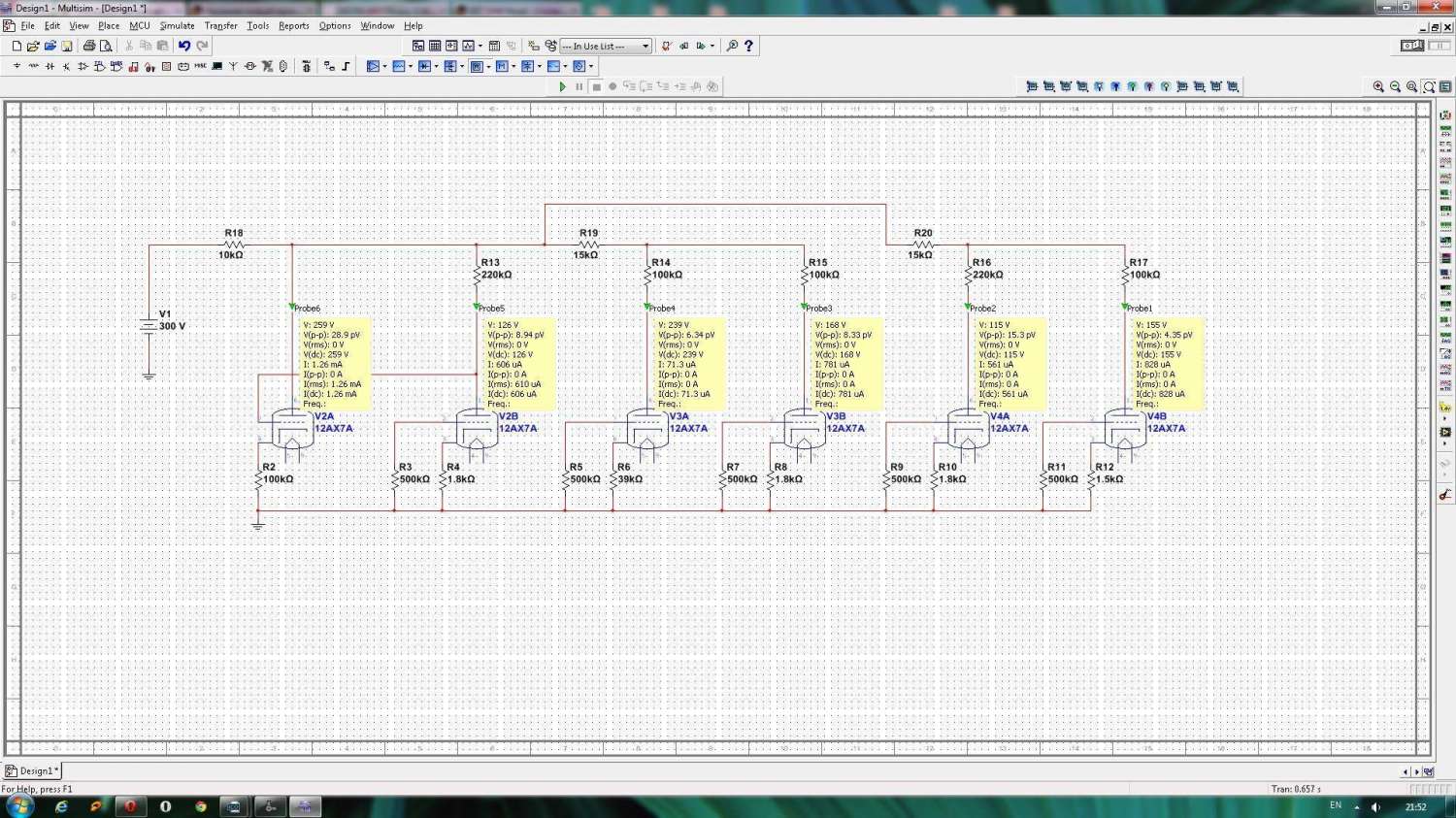Viewport: 1456px width, 818px height.
Task: Switch to the Design1 sheet tab
Action: pyautogui.click(x=33, y=771)
